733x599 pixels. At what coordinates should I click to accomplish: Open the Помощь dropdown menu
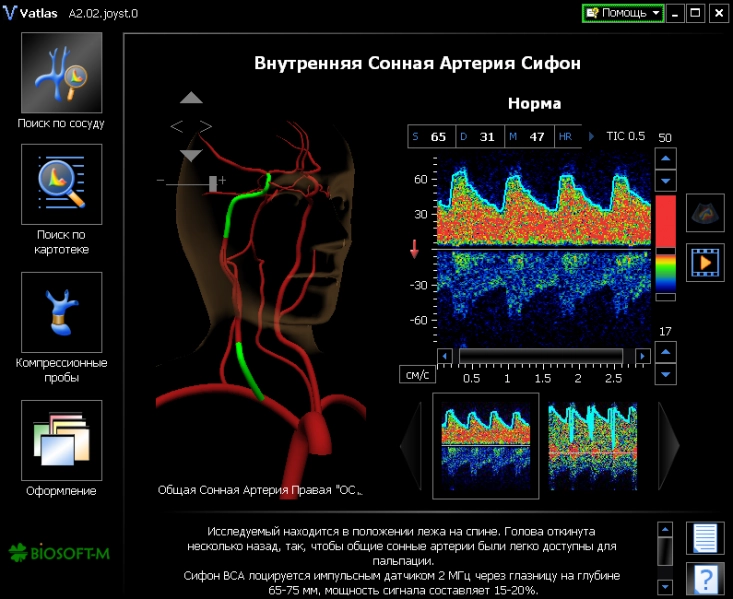(623, 13)
